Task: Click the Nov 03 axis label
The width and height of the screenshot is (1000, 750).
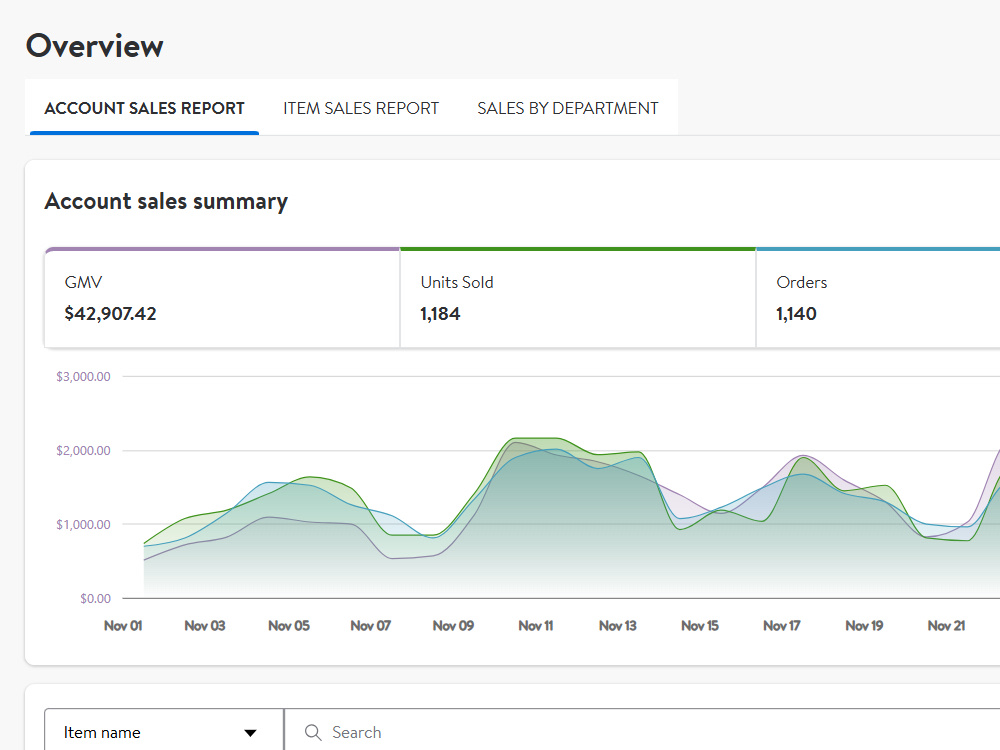Action: 205,626
